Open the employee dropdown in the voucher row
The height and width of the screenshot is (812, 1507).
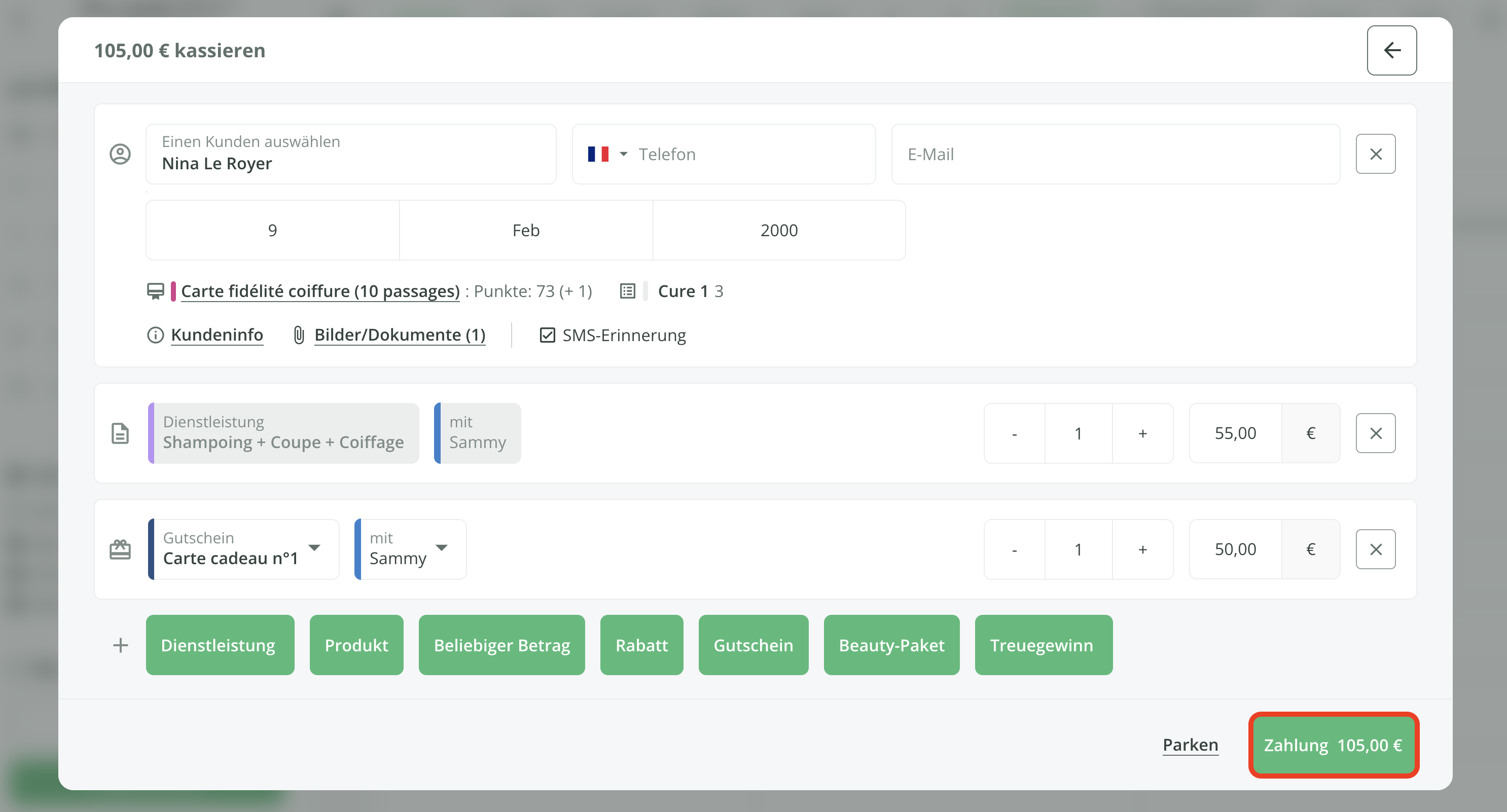(442, 548)
